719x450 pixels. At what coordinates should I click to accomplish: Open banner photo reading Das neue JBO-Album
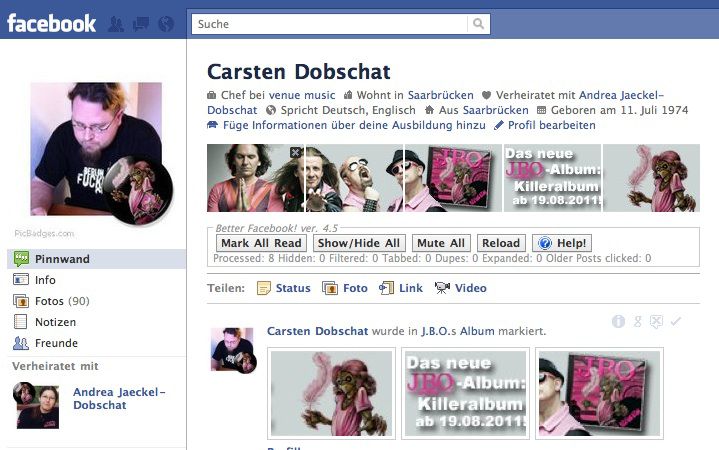click(552, 178)
